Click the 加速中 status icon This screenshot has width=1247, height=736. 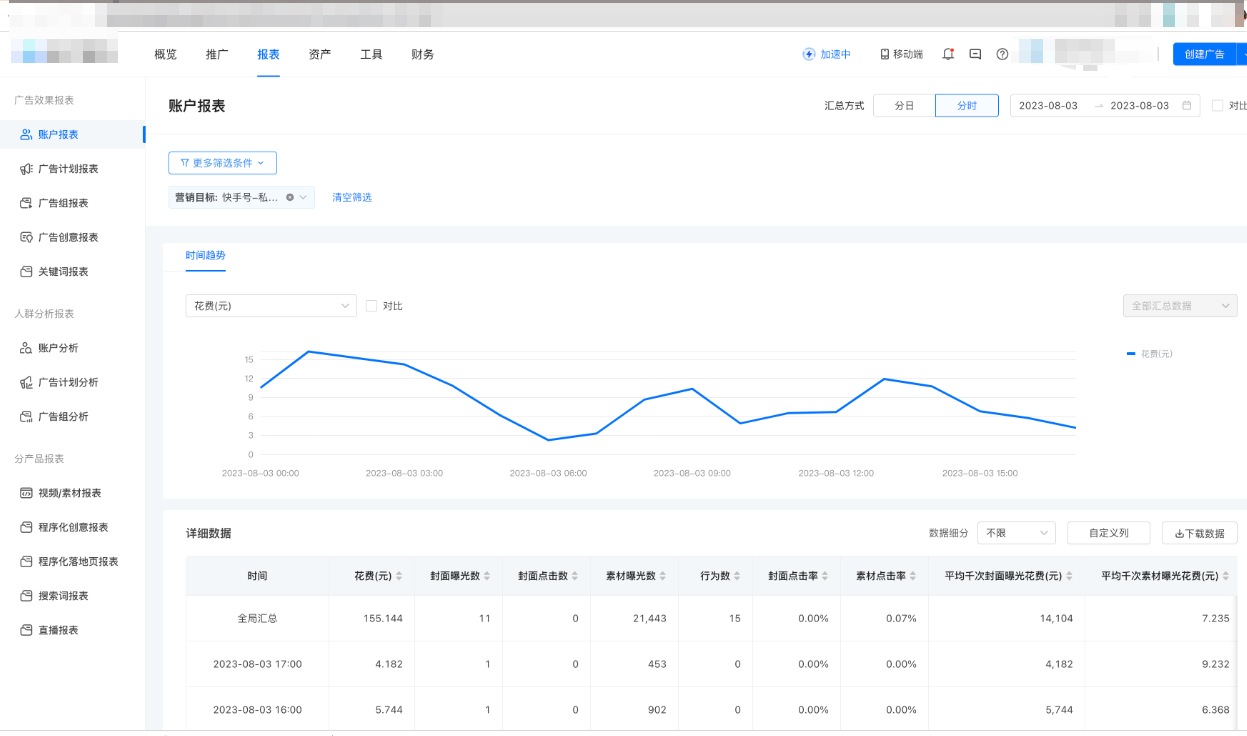[809, 54]
